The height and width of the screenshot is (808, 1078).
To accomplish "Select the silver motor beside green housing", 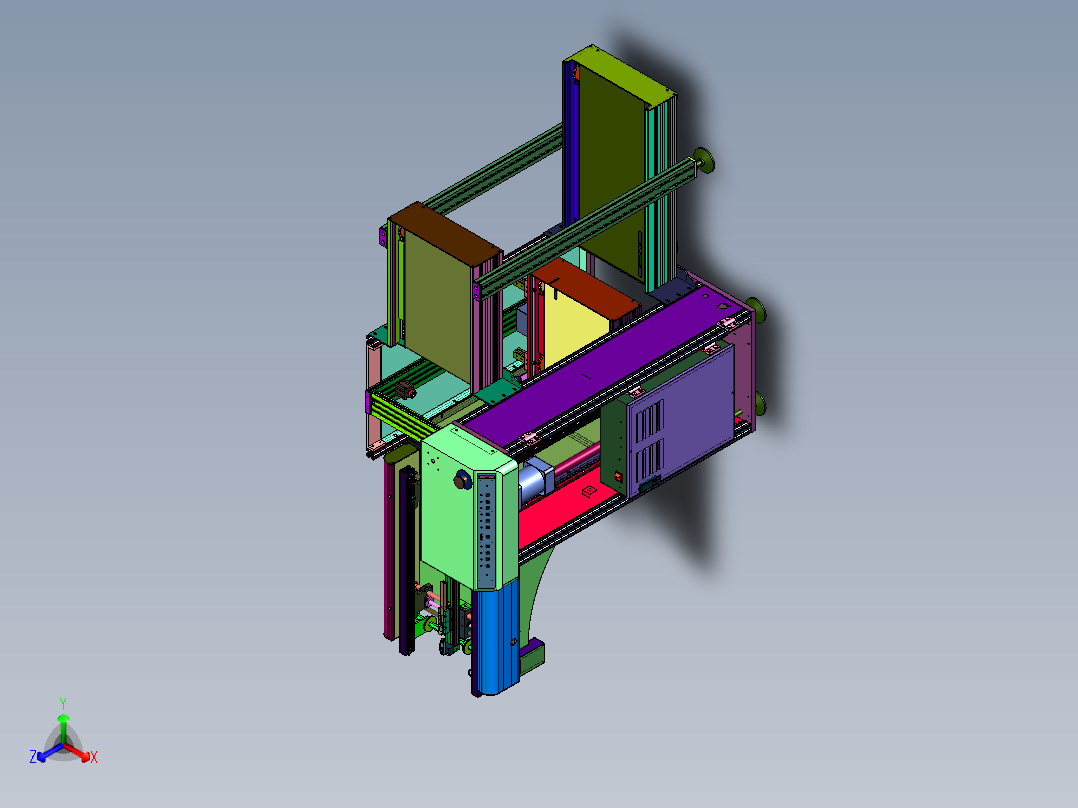I will click(535, 481).
